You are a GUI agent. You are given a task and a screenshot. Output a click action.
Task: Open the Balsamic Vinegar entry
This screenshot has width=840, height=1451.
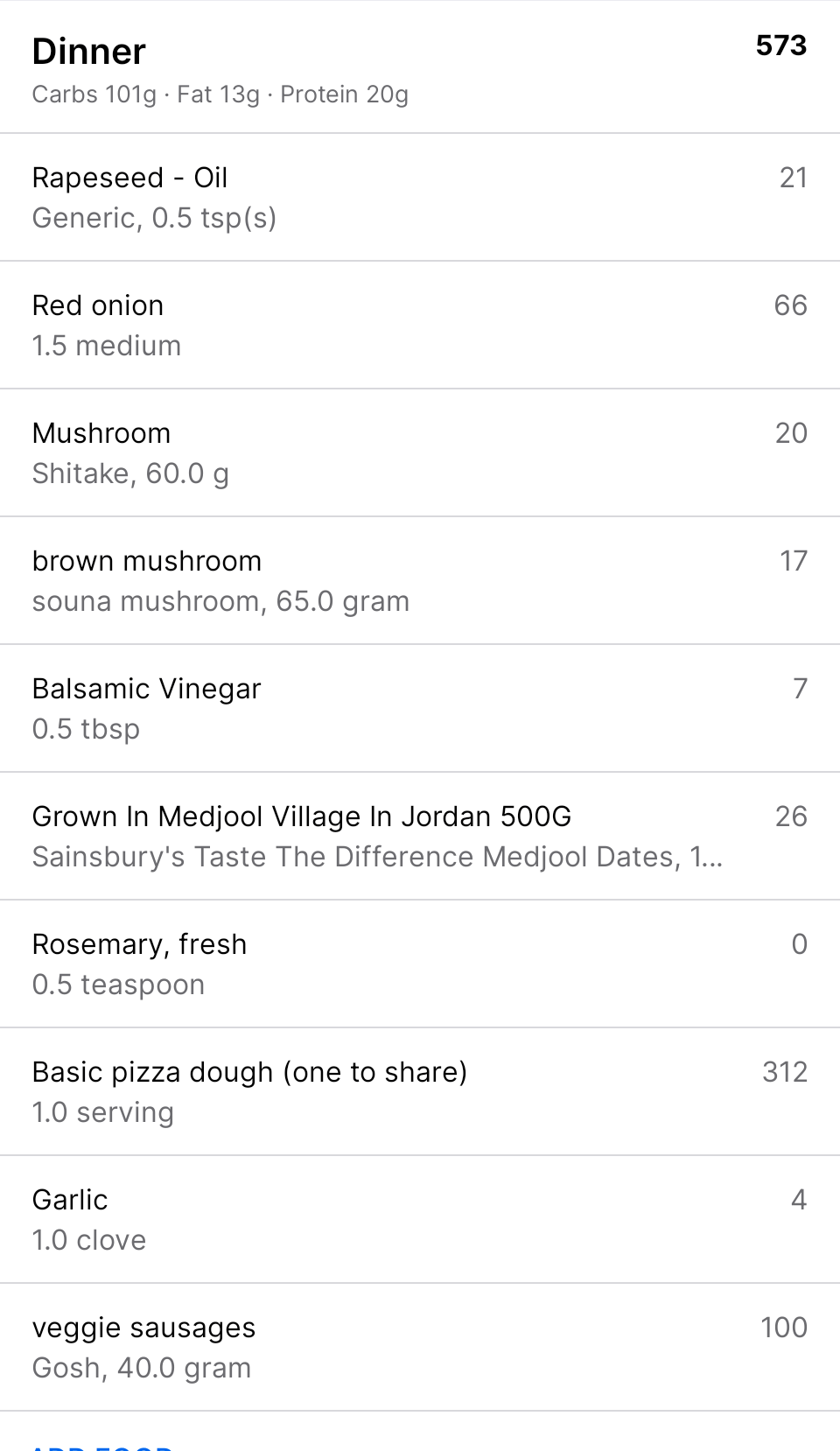(x=147, y=689)
